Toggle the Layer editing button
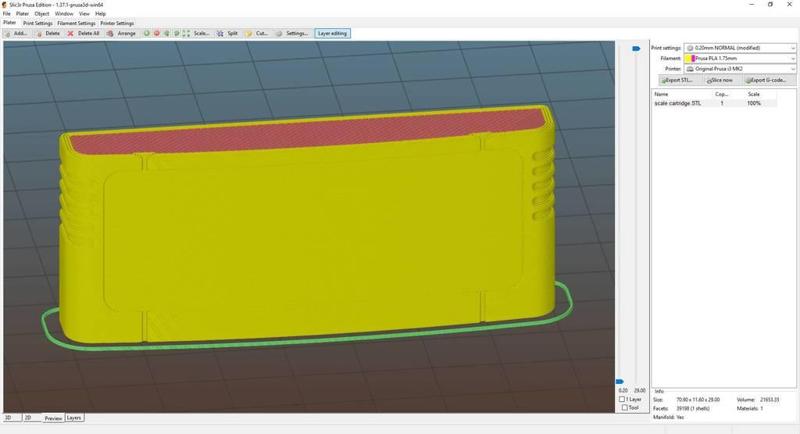800x434 pixels. tap(332, 33)
